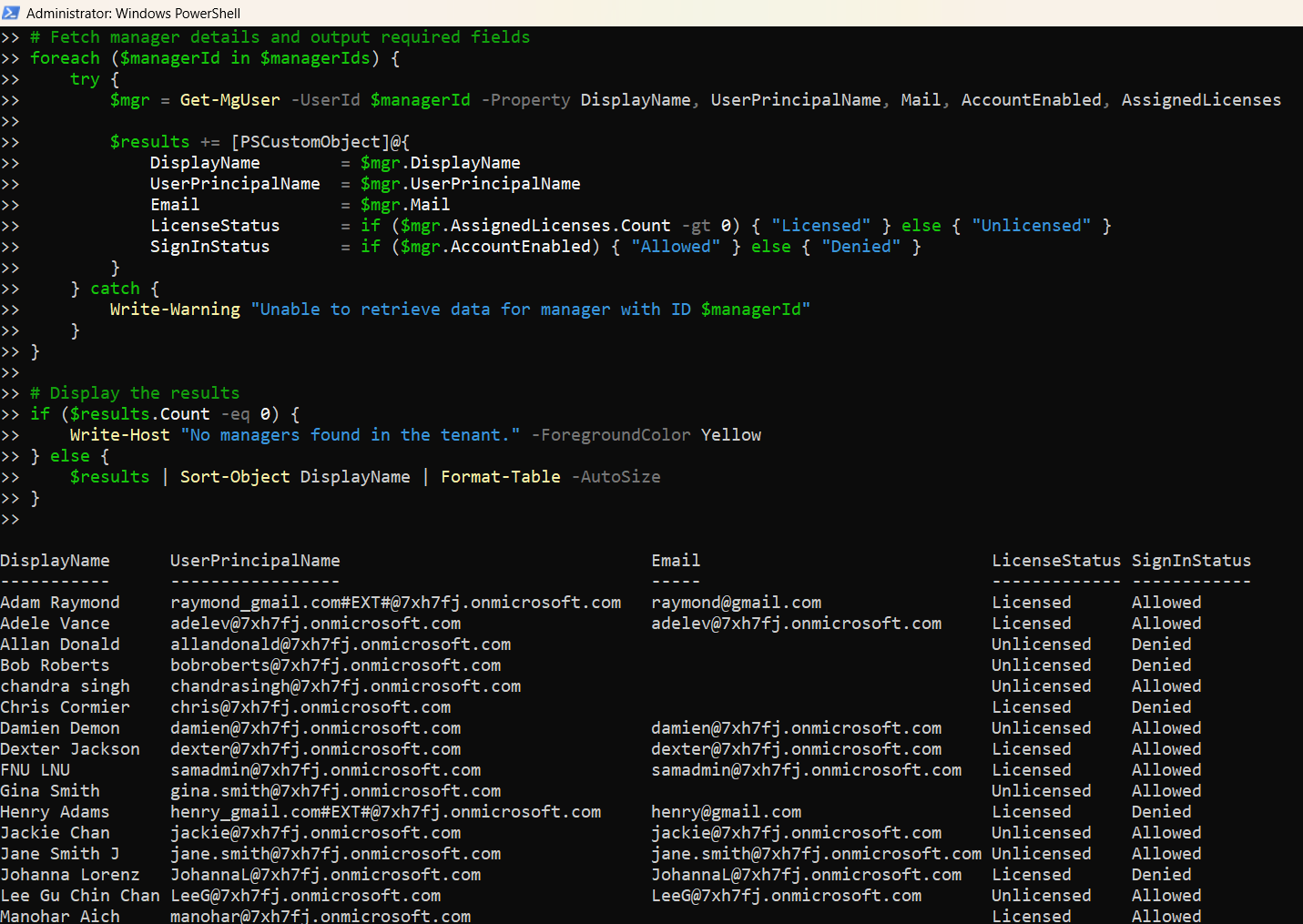Click the name Adele Vance in table
This screenshot has height=924, width=1303.
pos(55,624)
